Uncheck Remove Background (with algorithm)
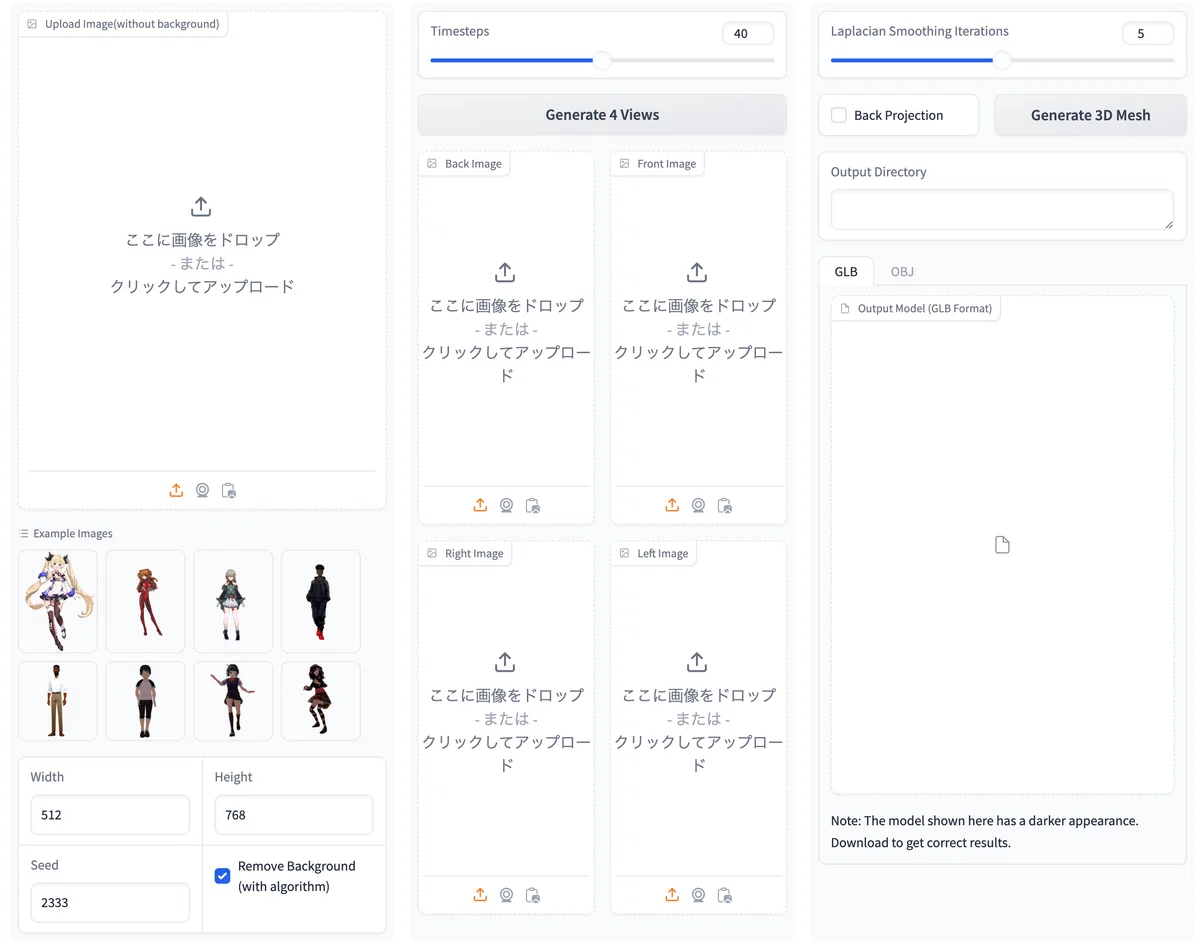 click(223, 876)
